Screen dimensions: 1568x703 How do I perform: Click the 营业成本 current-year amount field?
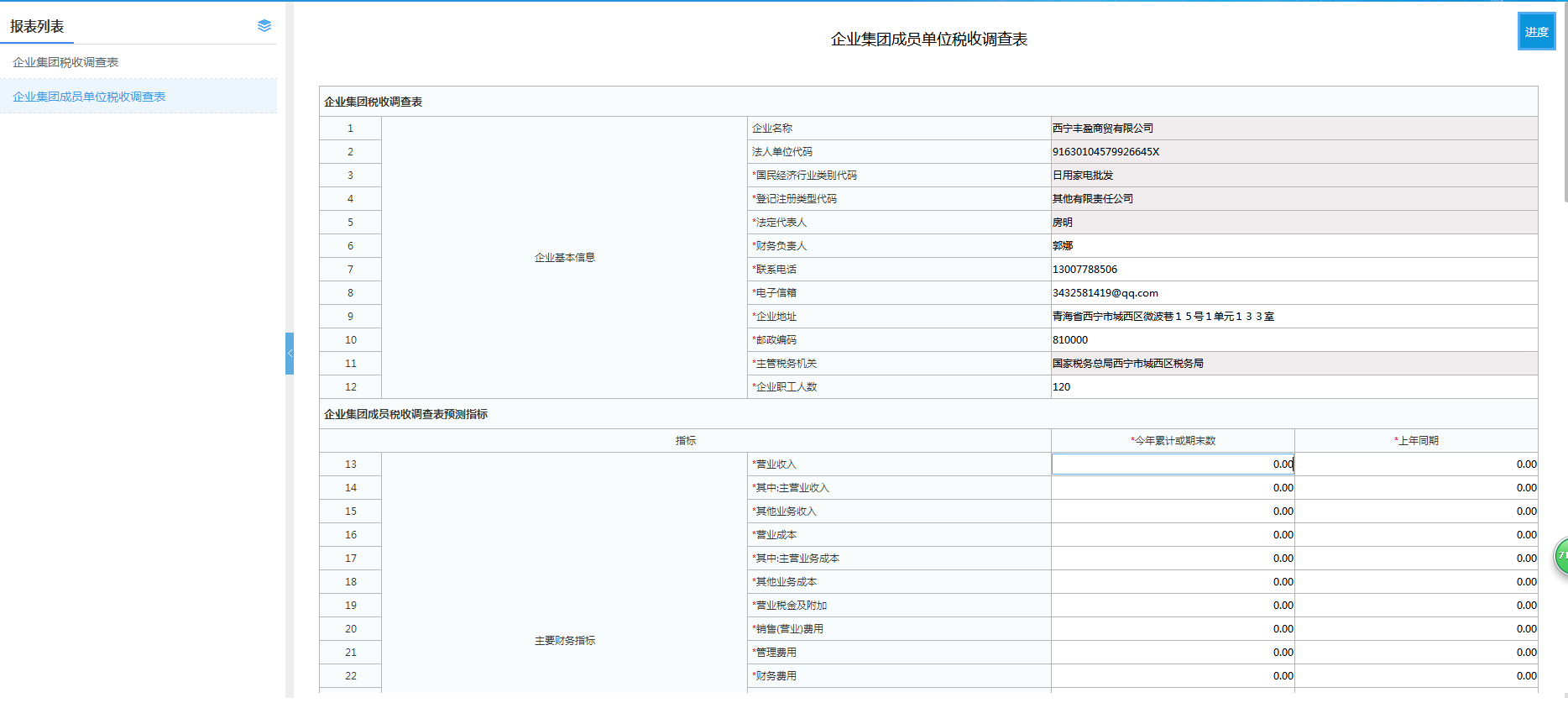coord(1173,535)
